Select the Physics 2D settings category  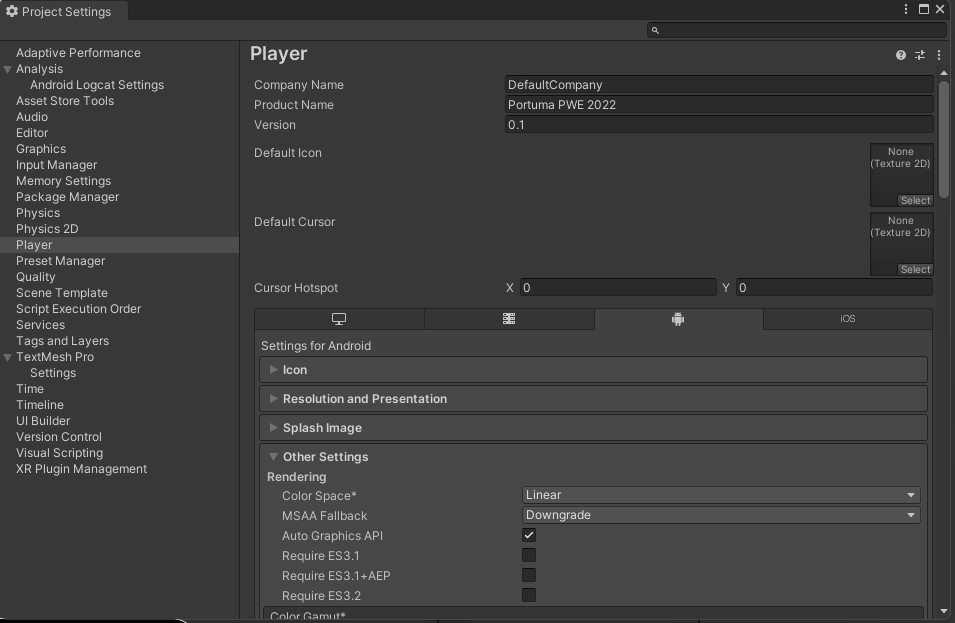tap(47, 229)
